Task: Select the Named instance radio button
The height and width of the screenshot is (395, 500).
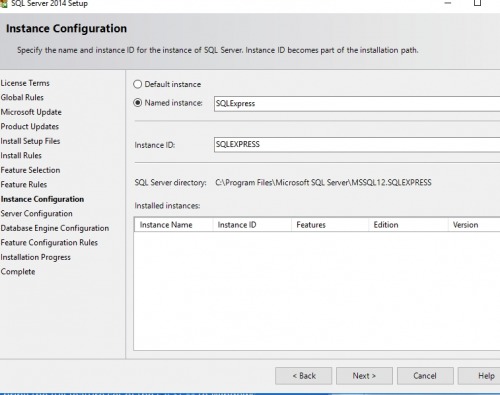Action: point(138,103)
